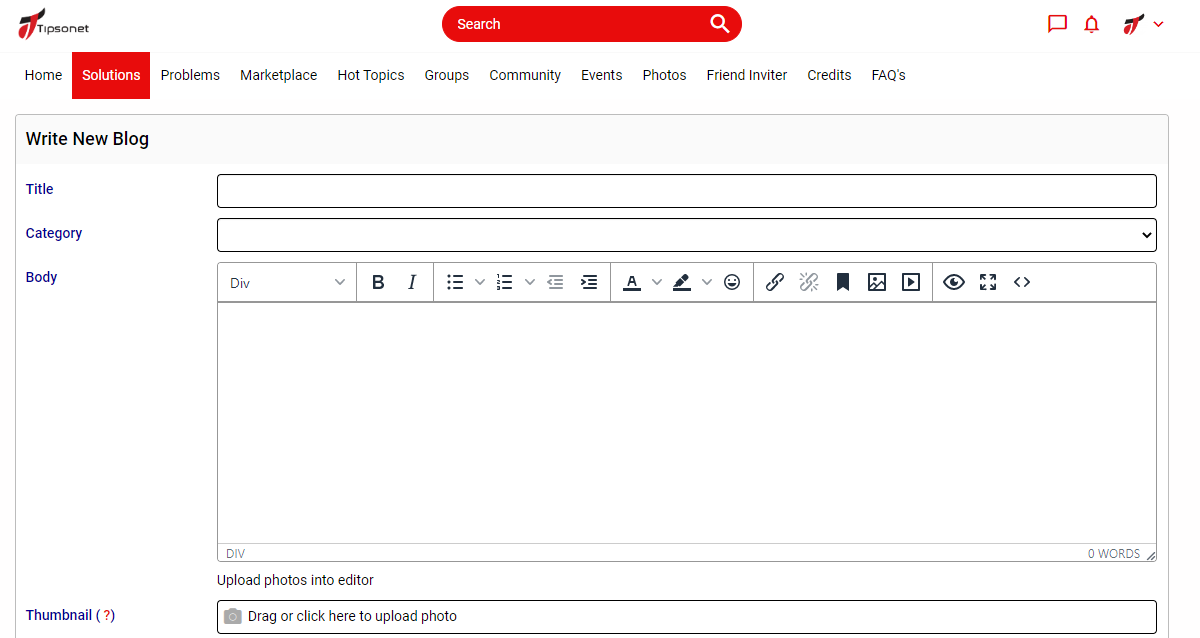This screenshot has height=638, width=1200.
Task: Open the Hot Topics page
Action: 371,75
